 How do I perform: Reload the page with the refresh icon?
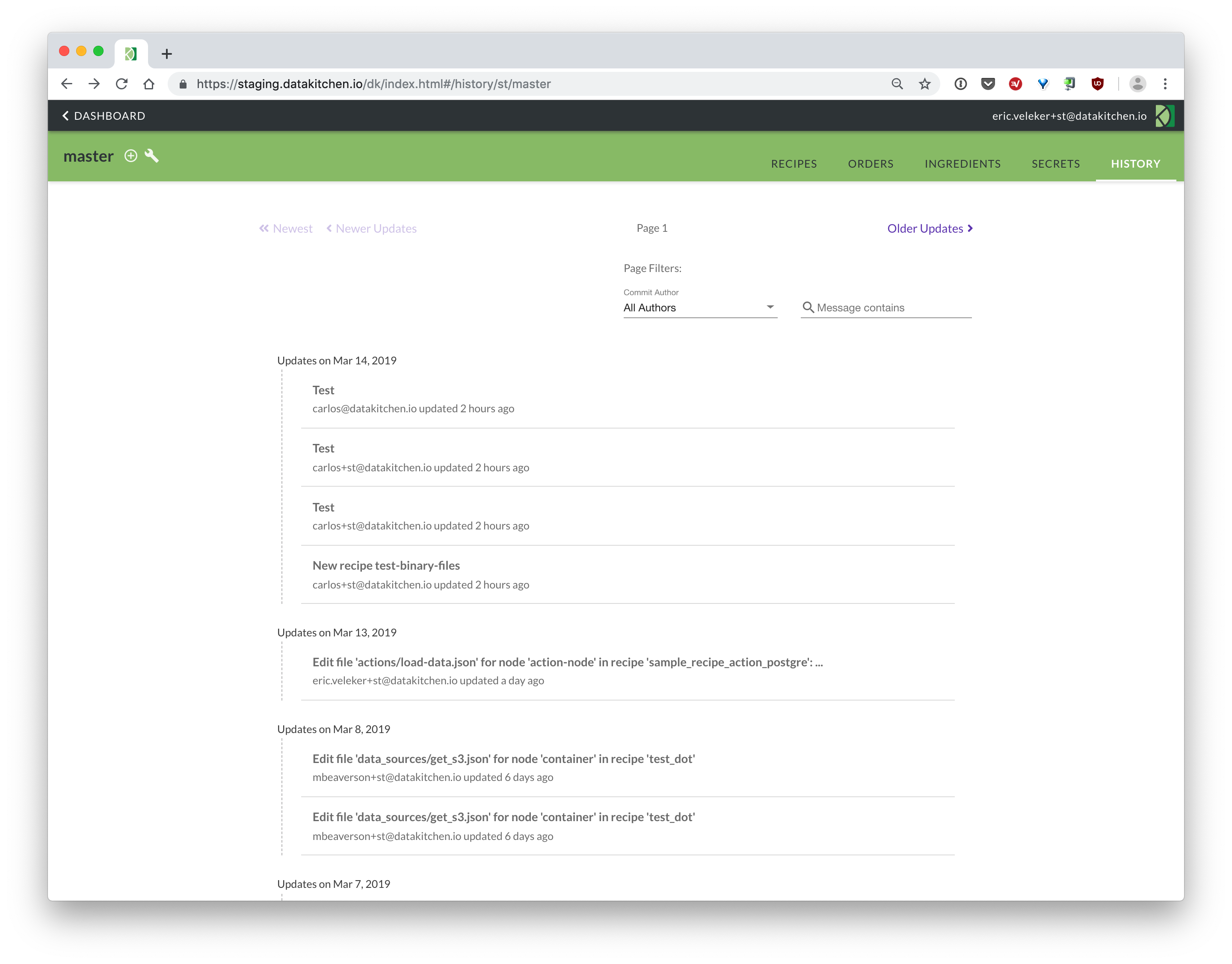121,84
